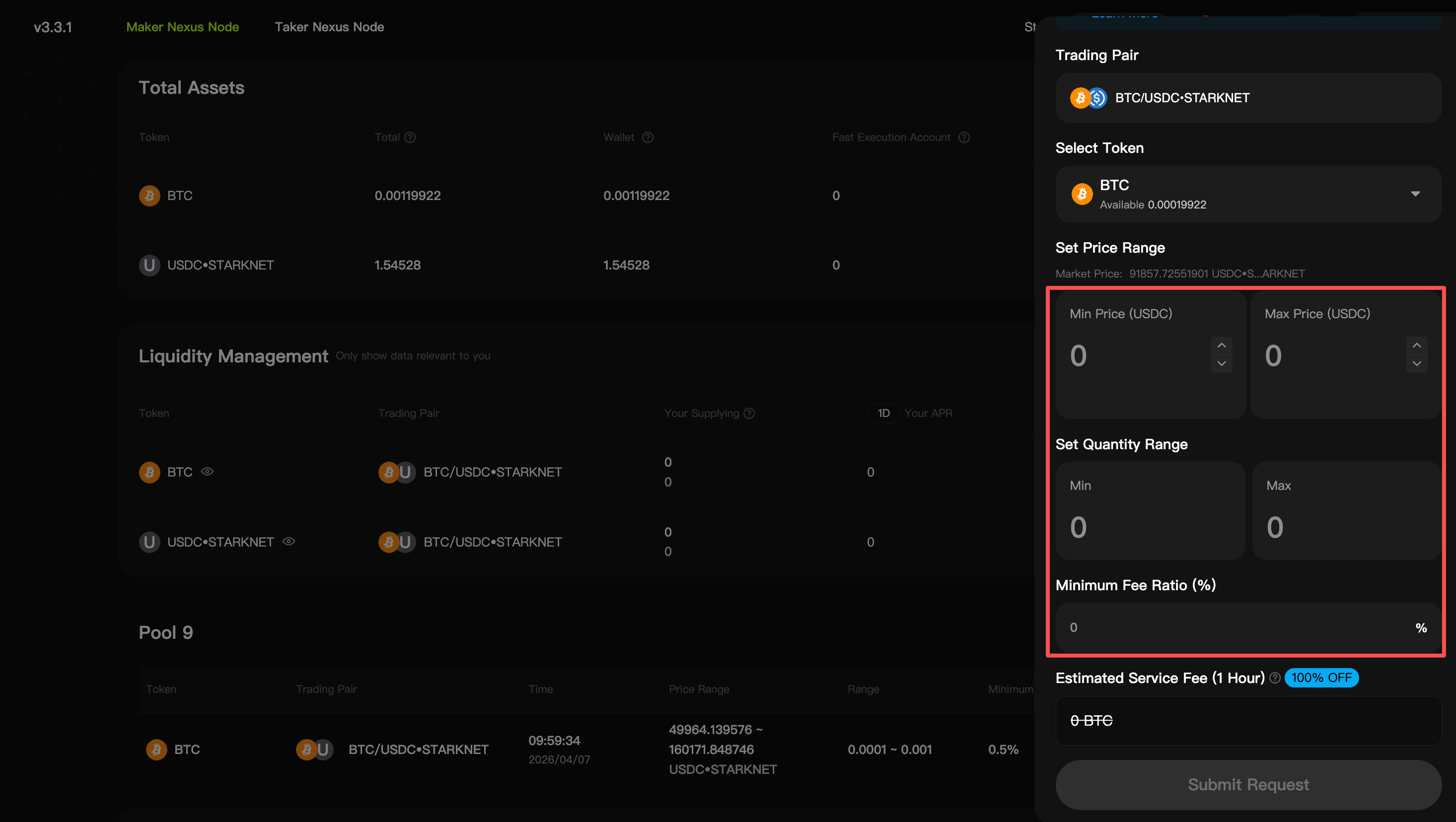Viewport: 1456px width, 822px height.
Task: Toggle eye icon next to USDC•STARKNET liquidity
Action: click(x=289, y=541)
